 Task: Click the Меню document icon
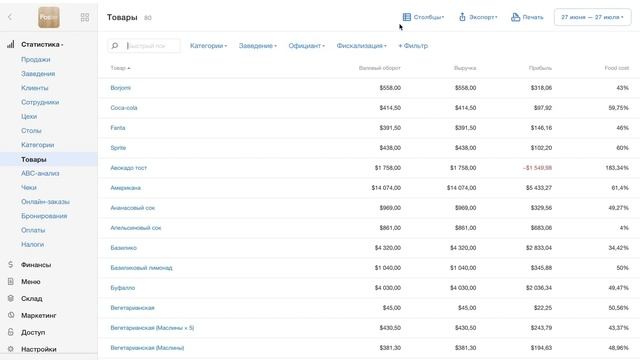pos(11,282)
